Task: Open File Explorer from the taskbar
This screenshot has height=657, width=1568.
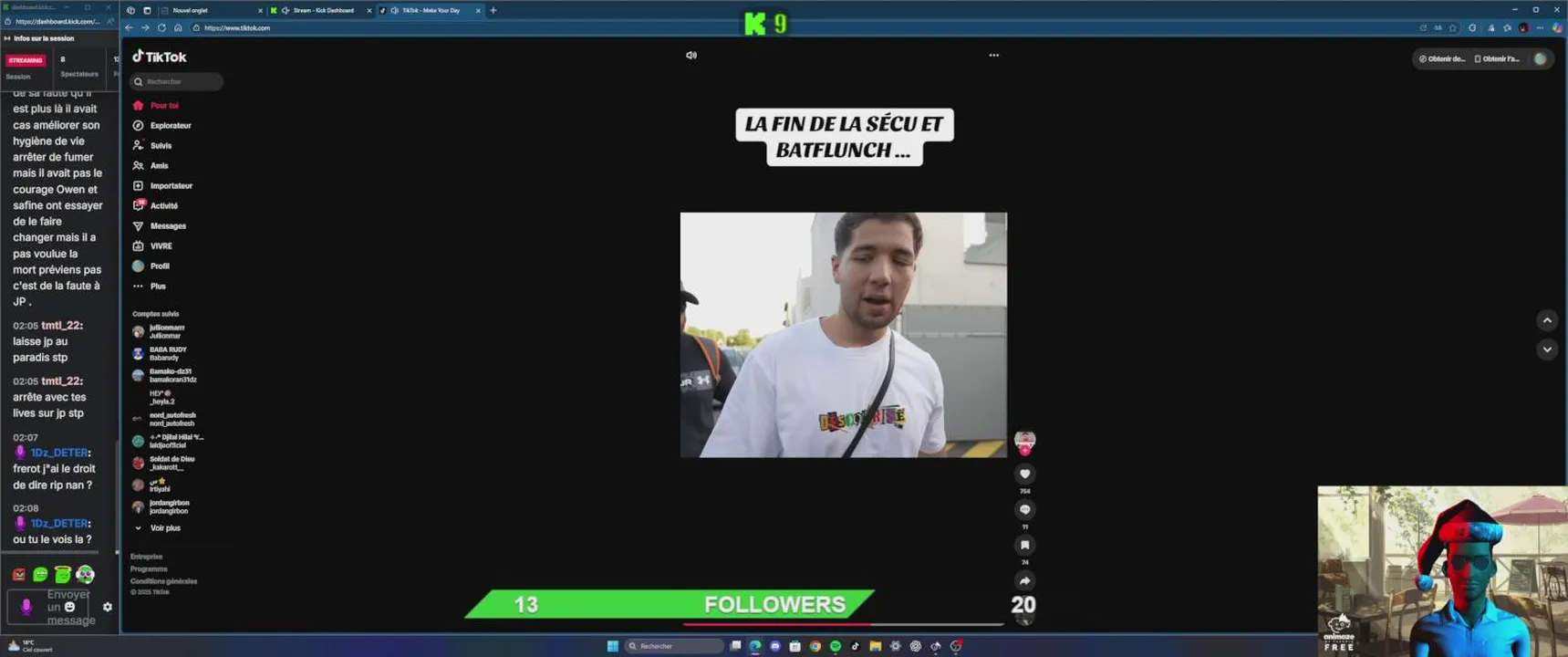Action: (876, 646)
